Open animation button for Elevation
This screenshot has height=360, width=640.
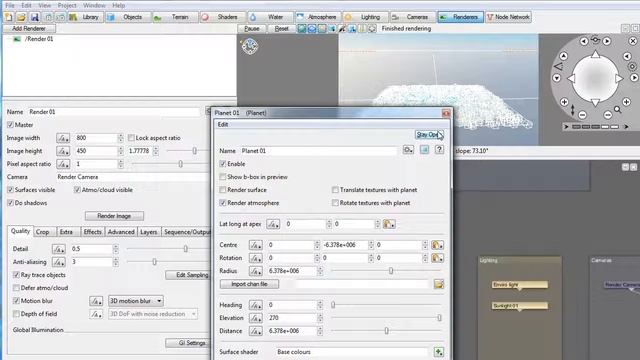coord(256,318)
